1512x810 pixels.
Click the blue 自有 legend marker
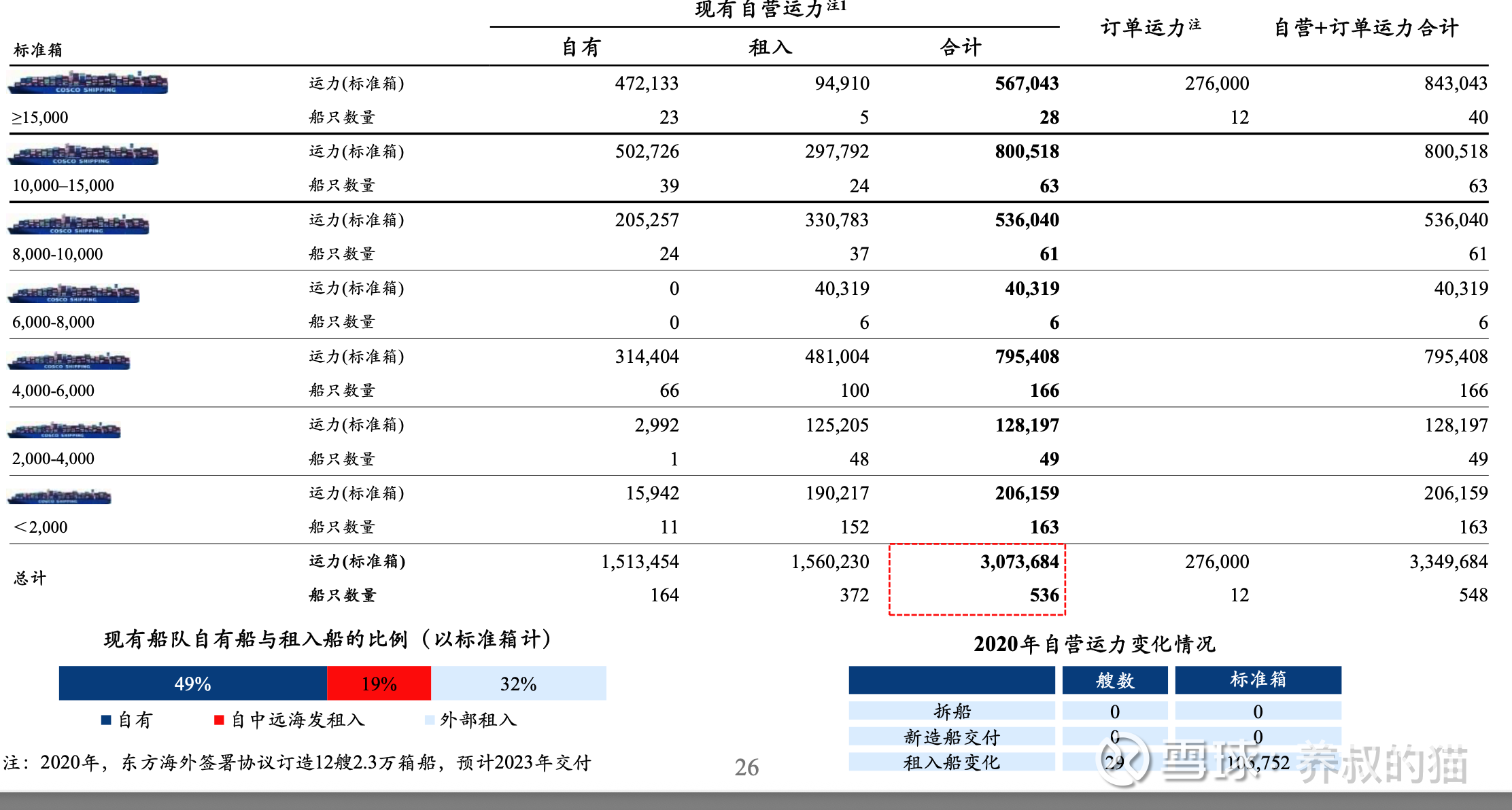point(106,720)
